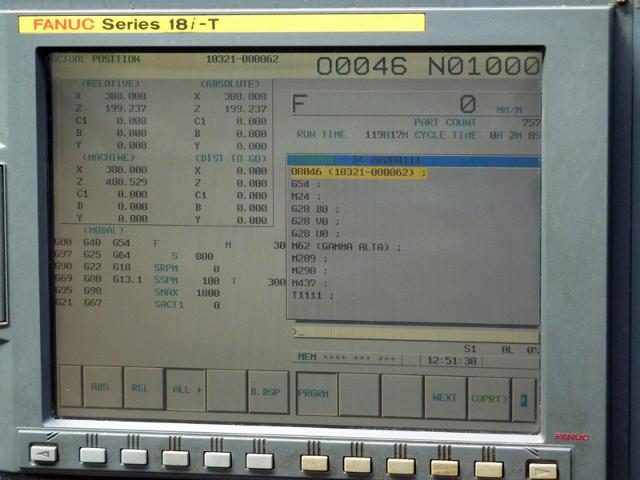Push the physical key below NEXT softkey
Viewport: 640px width, 480px height.
(x=445, y=467)
